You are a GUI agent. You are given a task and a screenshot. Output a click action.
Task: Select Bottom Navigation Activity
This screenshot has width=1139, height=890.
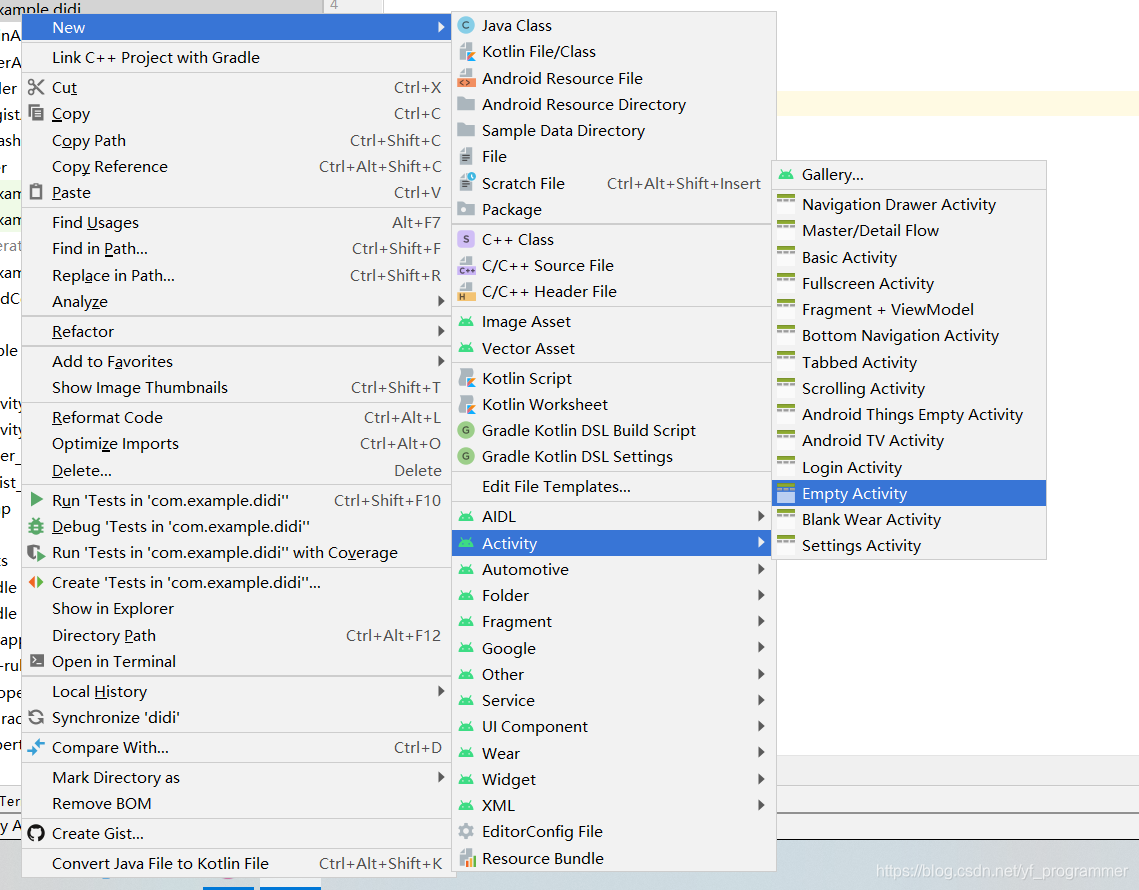[x=909, y=336]
